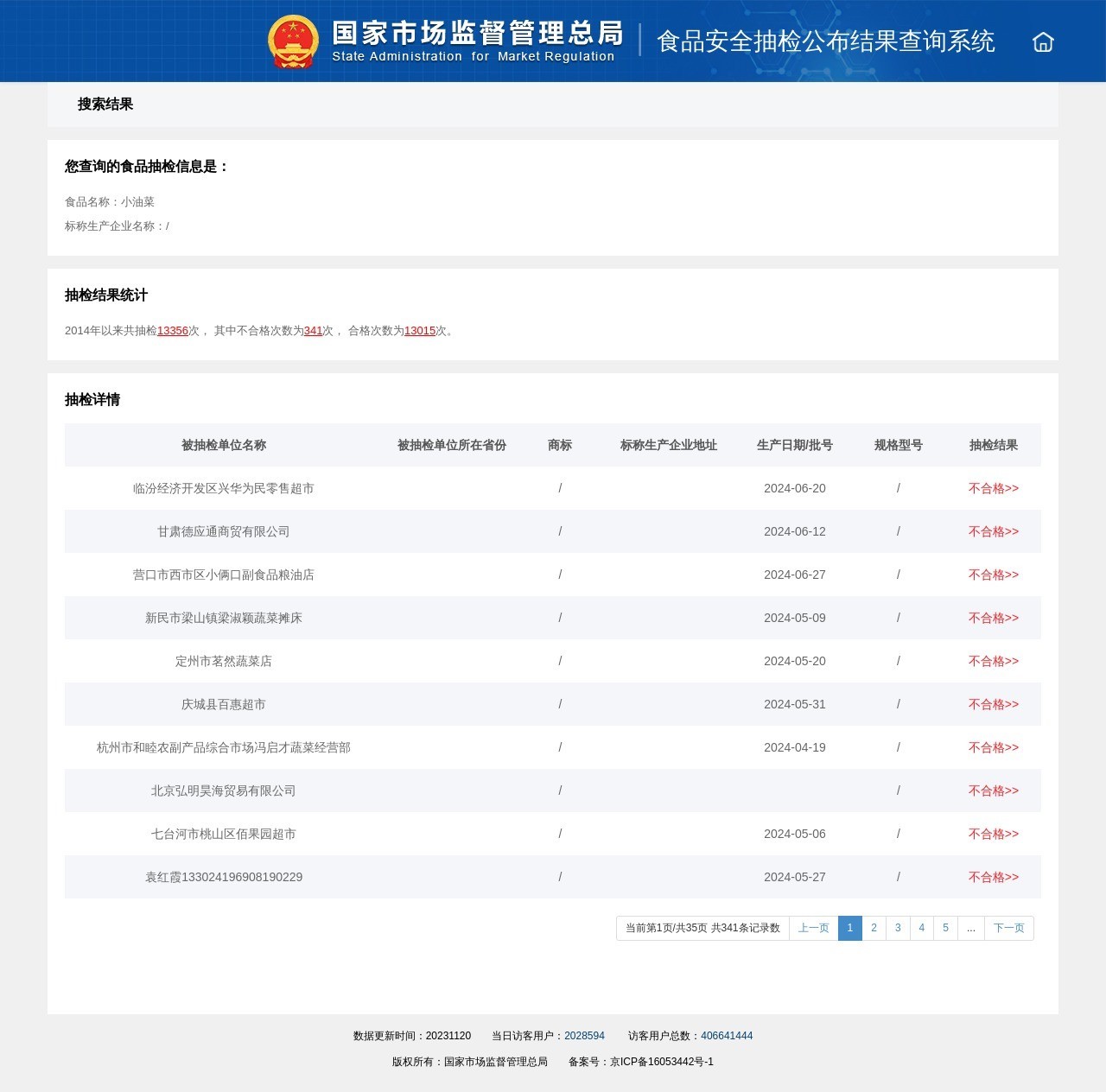This screenshot has width=1106, height=1092.
Task: Go to page 3 of results
Action: (898, 928)
